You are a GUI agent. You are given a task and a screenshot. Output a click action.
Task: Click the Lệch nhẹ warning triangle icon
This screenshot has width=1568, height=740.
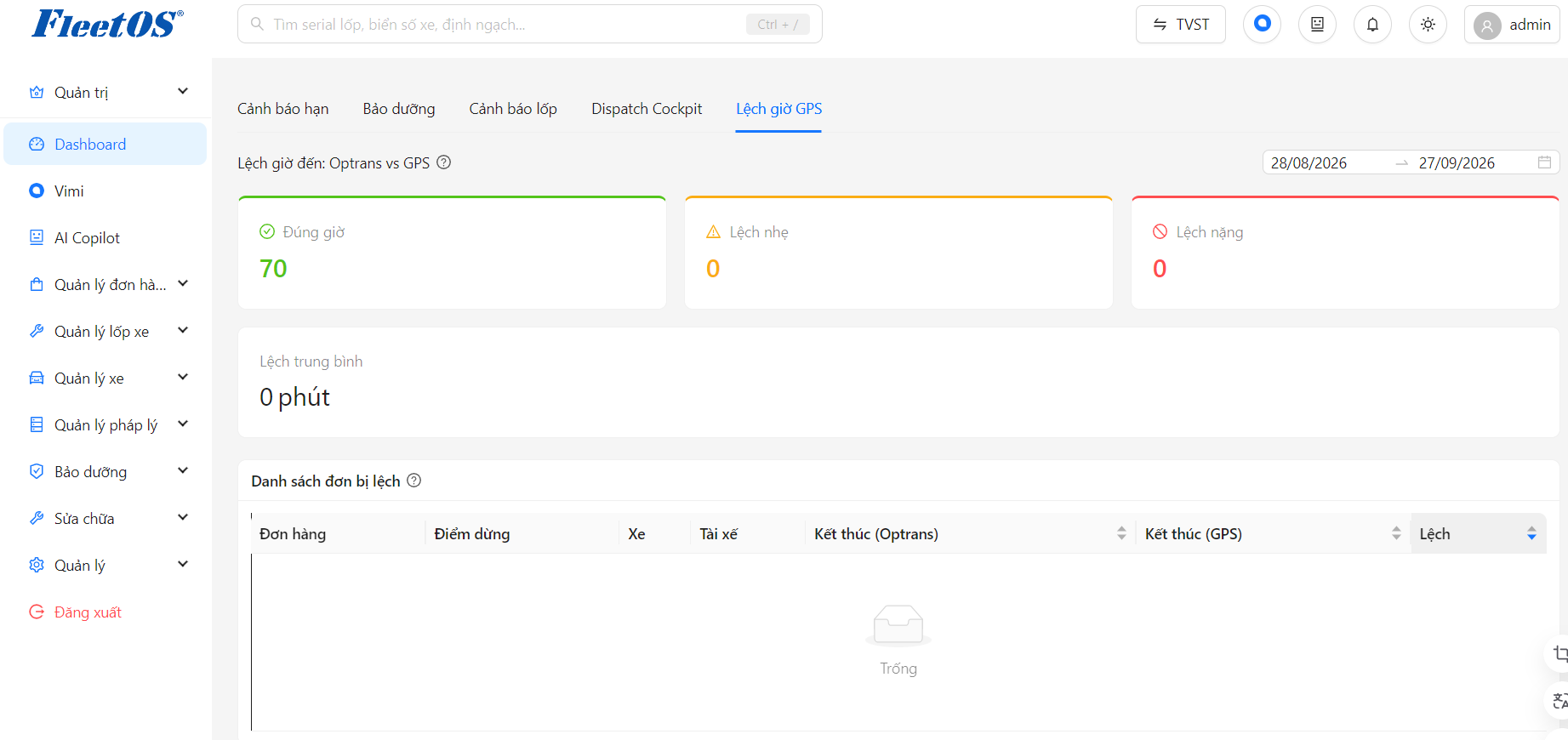coord(714,231)
